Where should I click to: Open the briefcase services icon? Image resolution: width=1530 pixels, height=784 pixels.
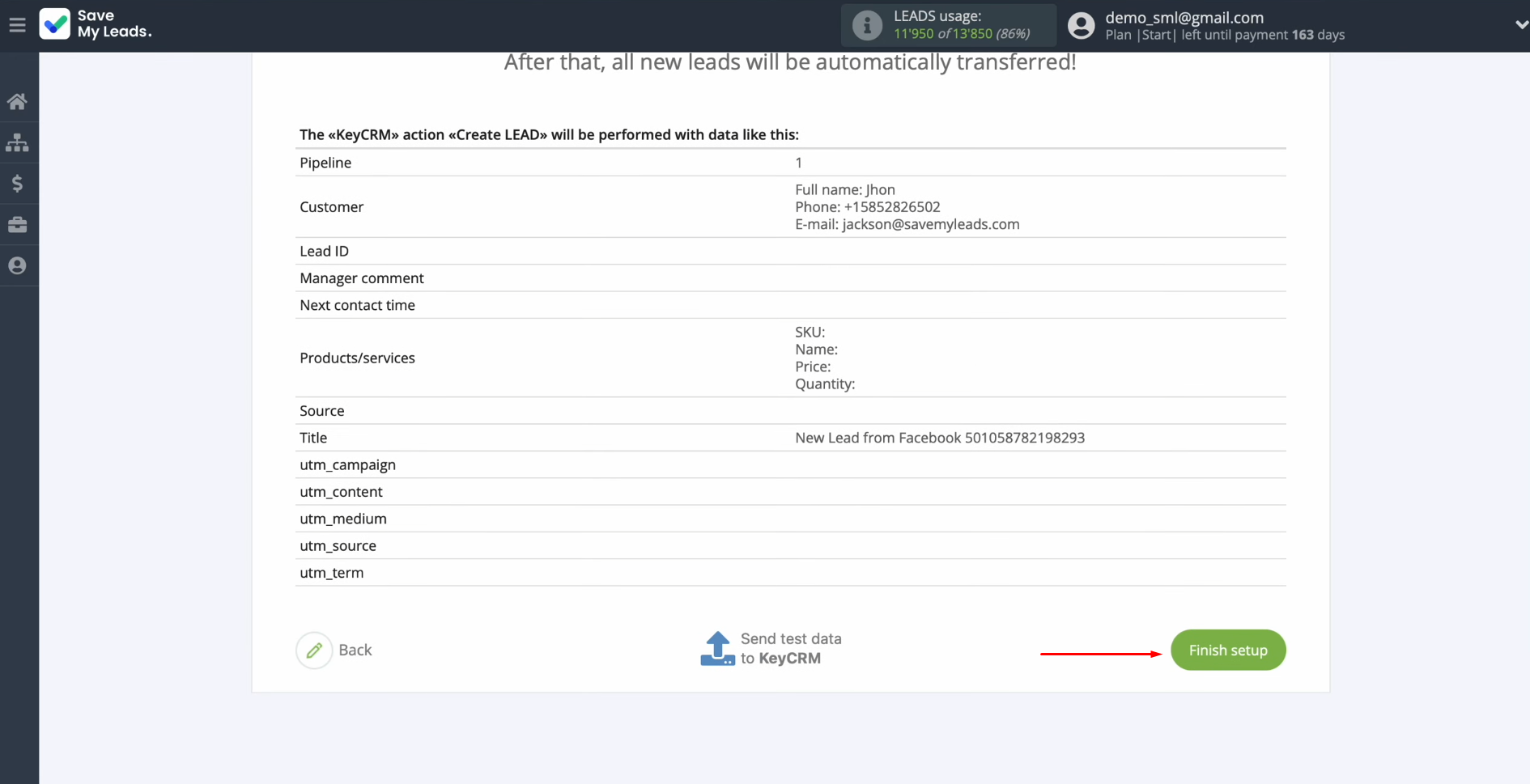[17, 225]
